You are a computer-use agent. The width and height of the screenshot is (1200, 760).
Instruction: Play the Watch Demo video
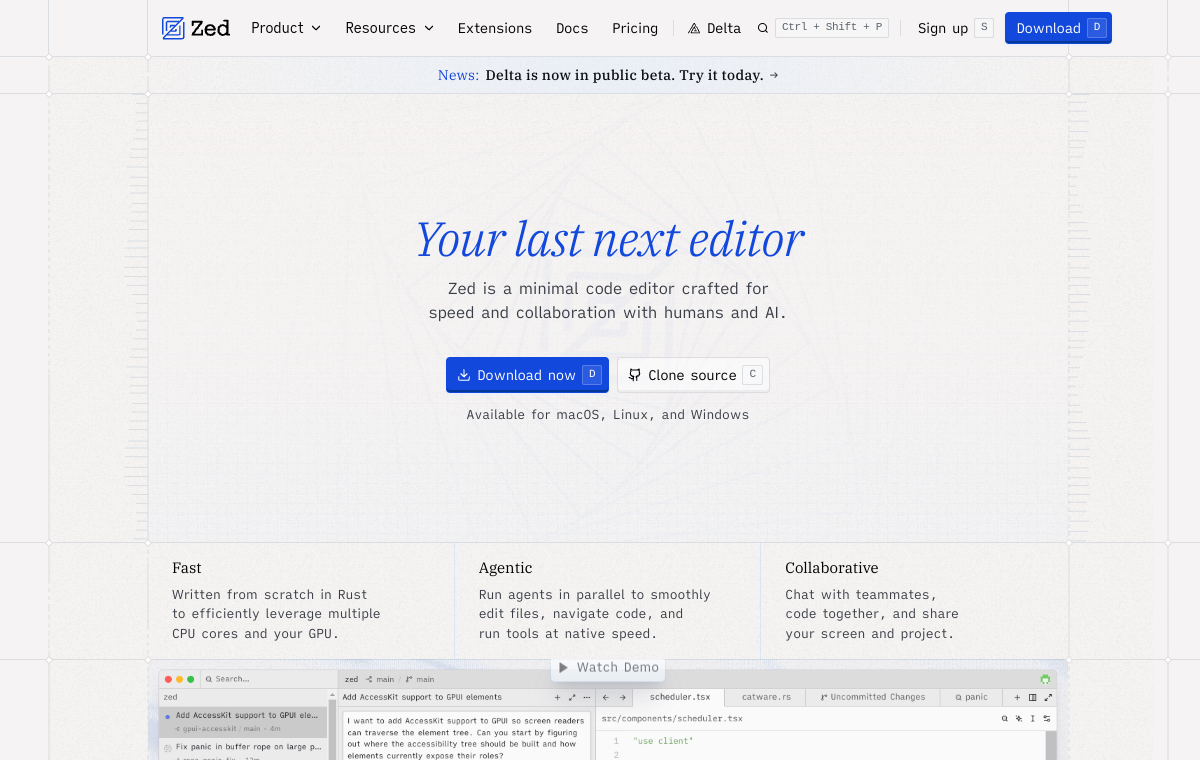click(x=608, y=667)
